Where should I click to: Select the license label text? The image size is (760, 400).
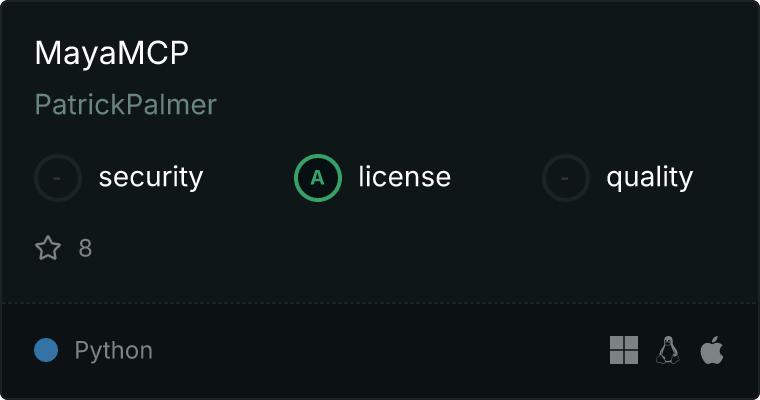coord(405,176)
